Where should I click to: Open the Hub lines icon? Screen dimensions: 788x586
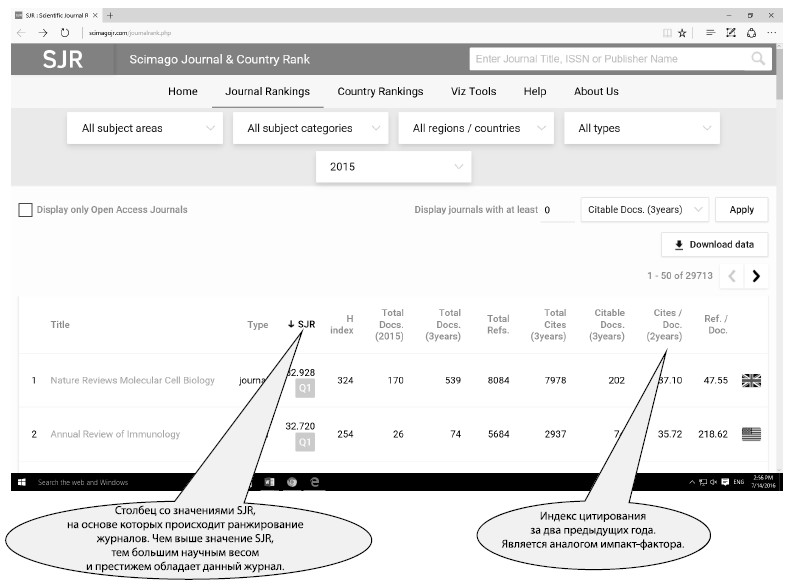(x=710, y=33)
